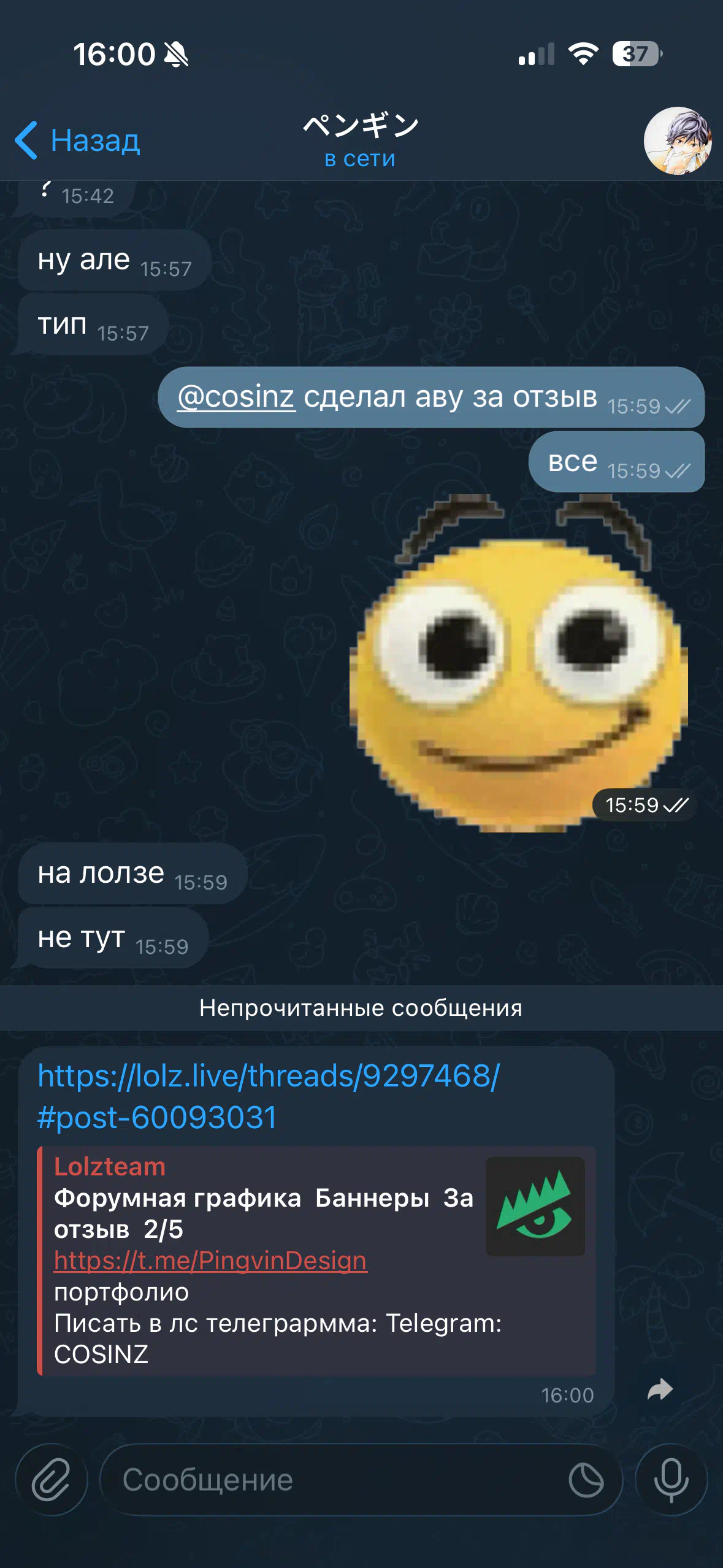This screenshot has width=723, height=1568.
Task: Open the lolz.live threads link
Action: click(269, 1096)
